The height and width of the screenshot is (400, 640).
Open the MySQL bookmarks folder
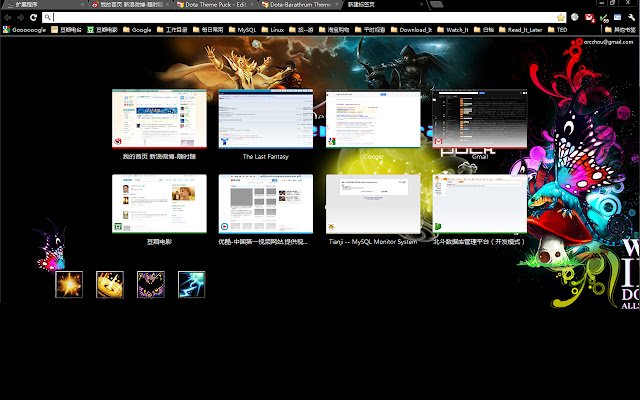tap(242, 30)
